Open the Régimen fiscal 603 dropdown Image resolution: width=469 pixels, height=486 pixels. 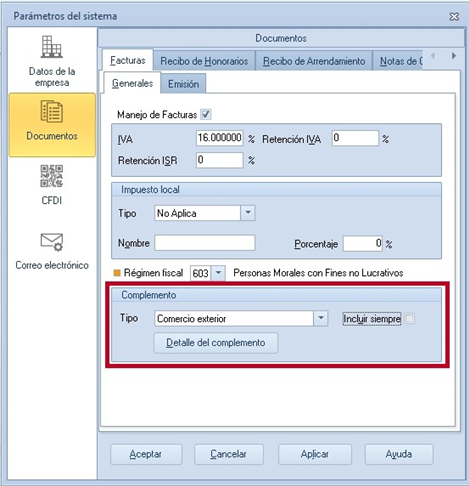218,273
